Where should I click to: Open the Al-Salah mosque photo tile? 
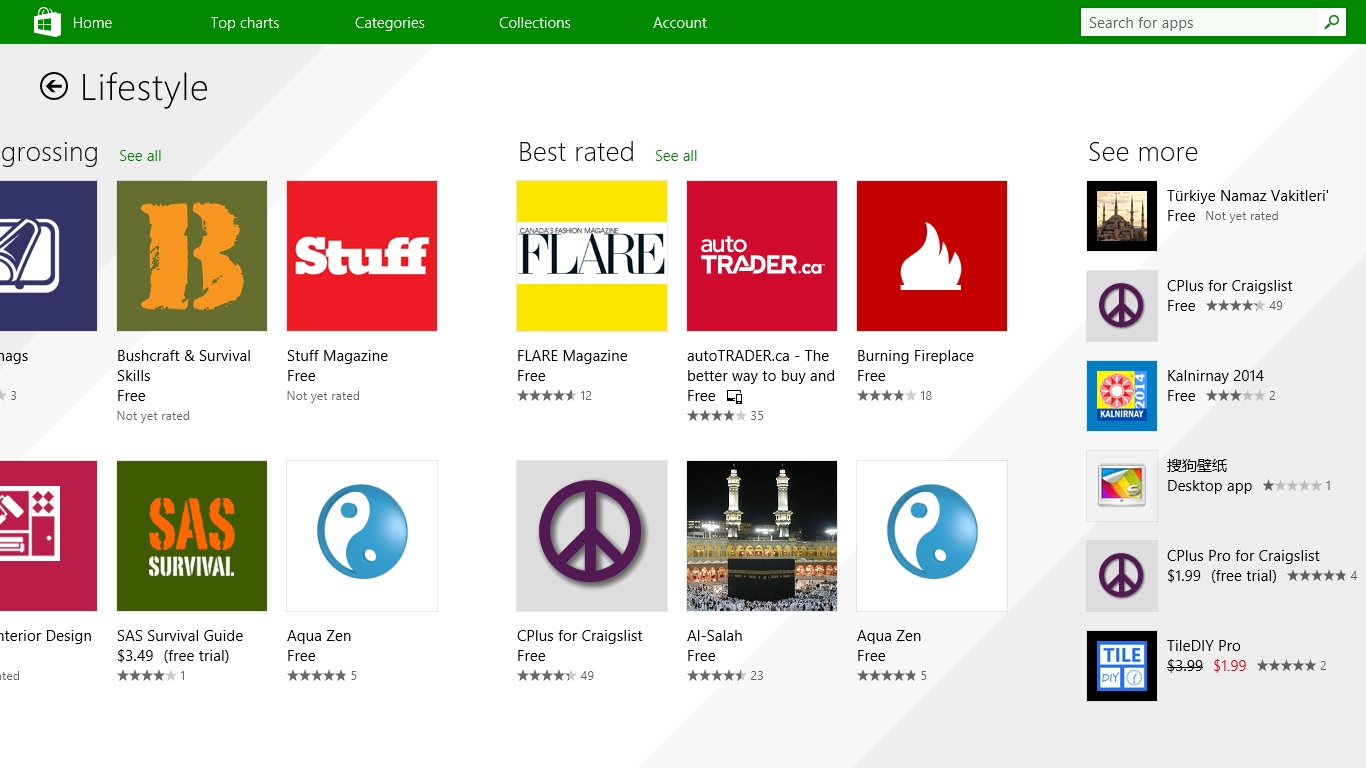(762, 536)
